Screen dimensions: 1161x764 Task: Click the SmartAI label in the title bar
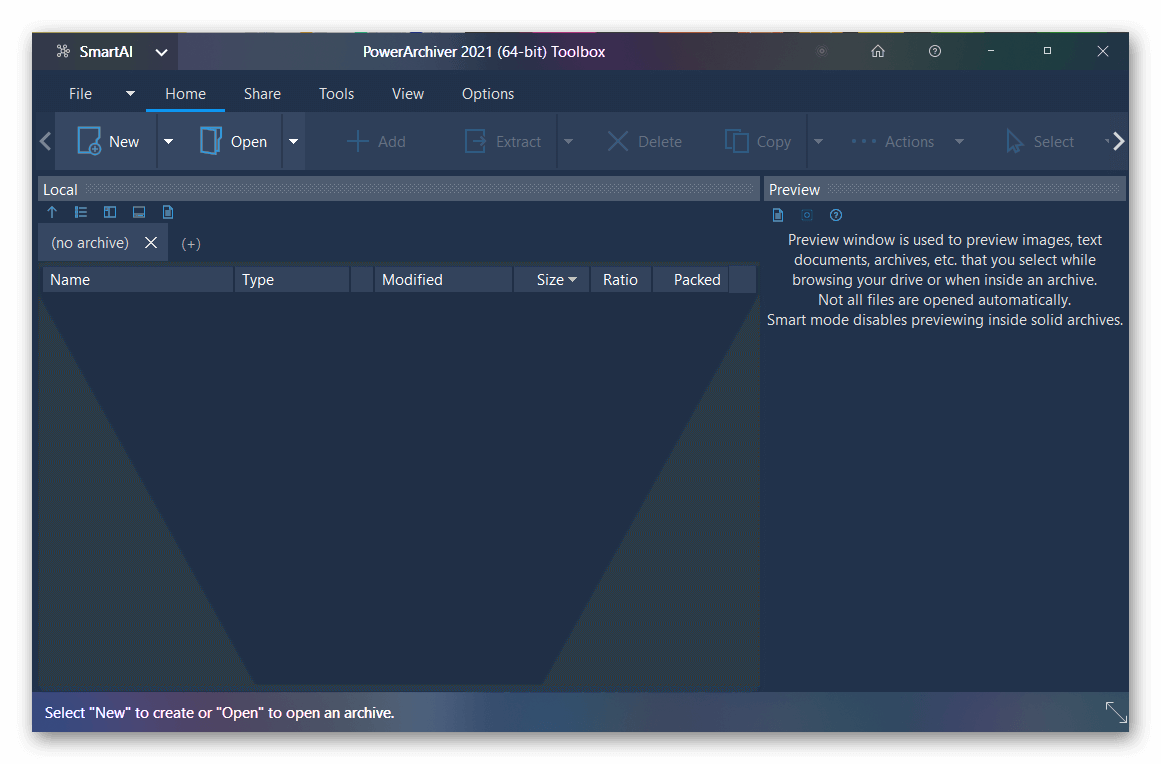[x=106, y=52]
